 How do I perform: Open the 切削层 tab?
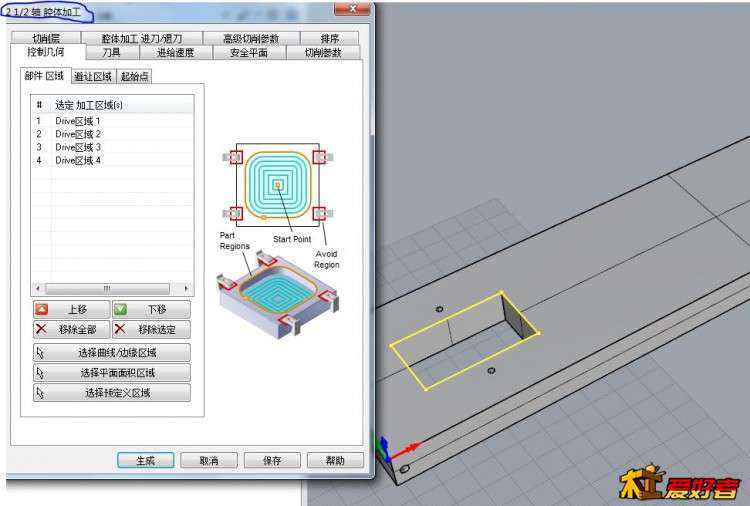click(46, 38)
